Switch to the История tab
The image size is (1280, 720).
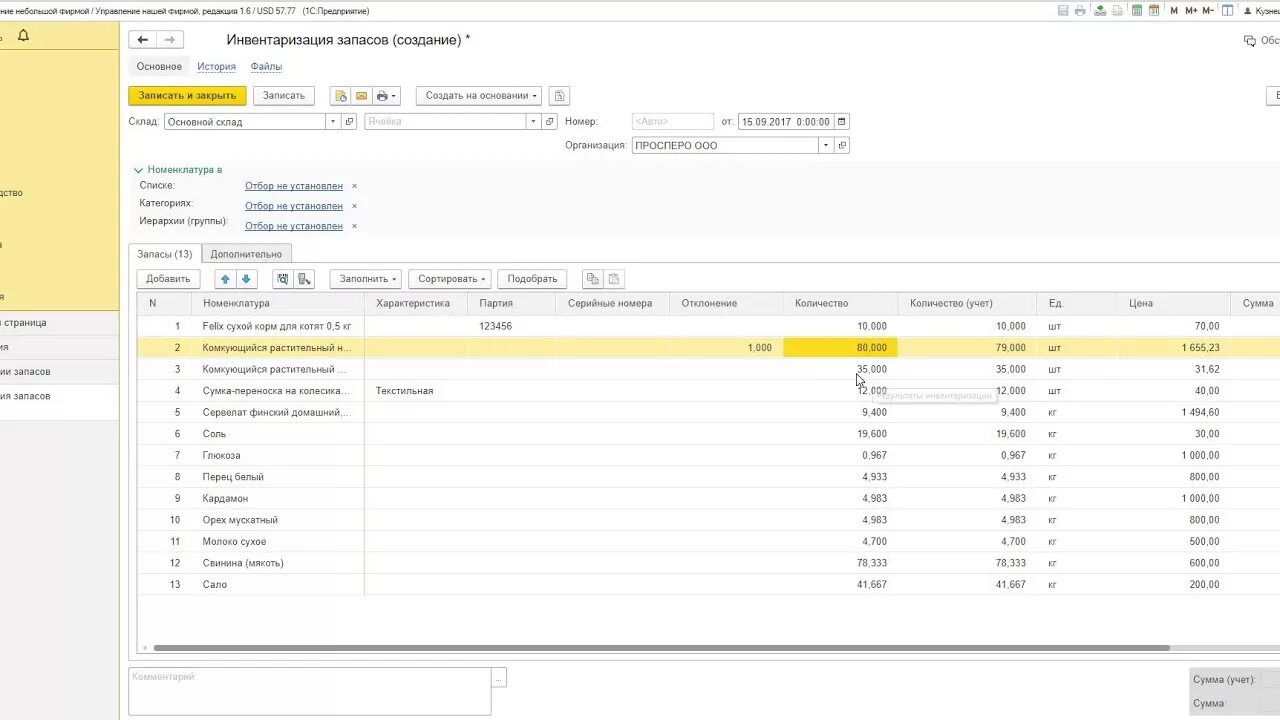coord(216,67)
